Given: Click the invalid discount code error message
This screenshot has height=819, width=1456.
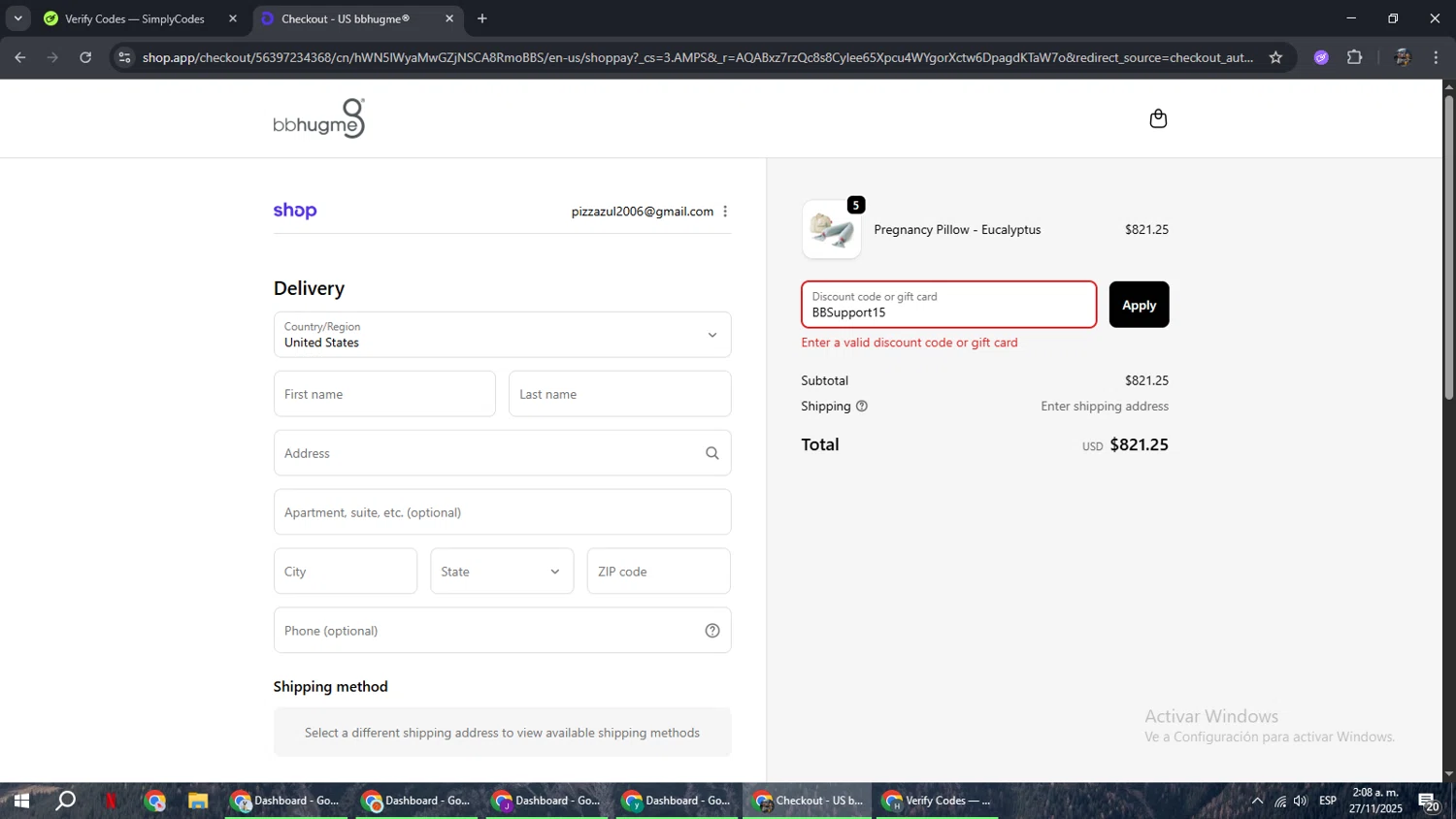Looking at the screenshot, I should [910, 343].
